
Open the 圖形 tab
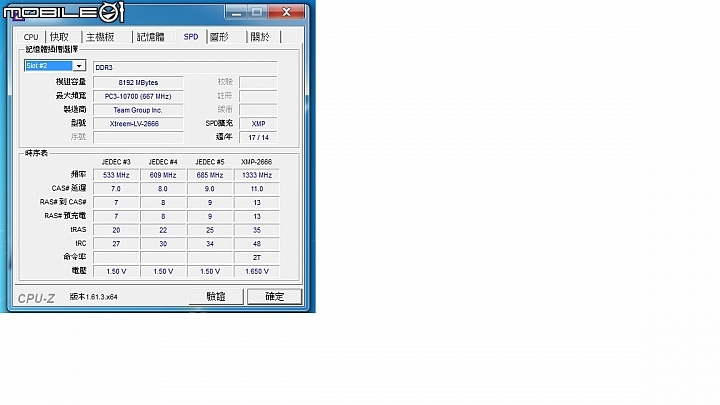pyautogui.click(x=219, y=37)
